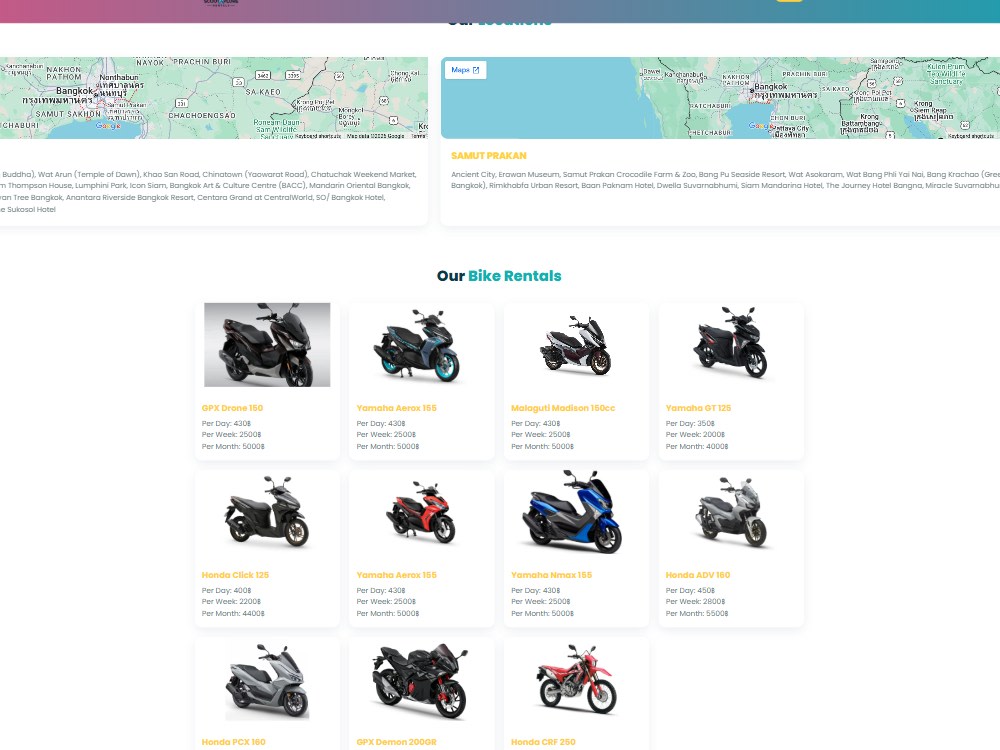
Task: Select the 'Our Bike Rentals' section heading
Action: [x=499, y=276]
